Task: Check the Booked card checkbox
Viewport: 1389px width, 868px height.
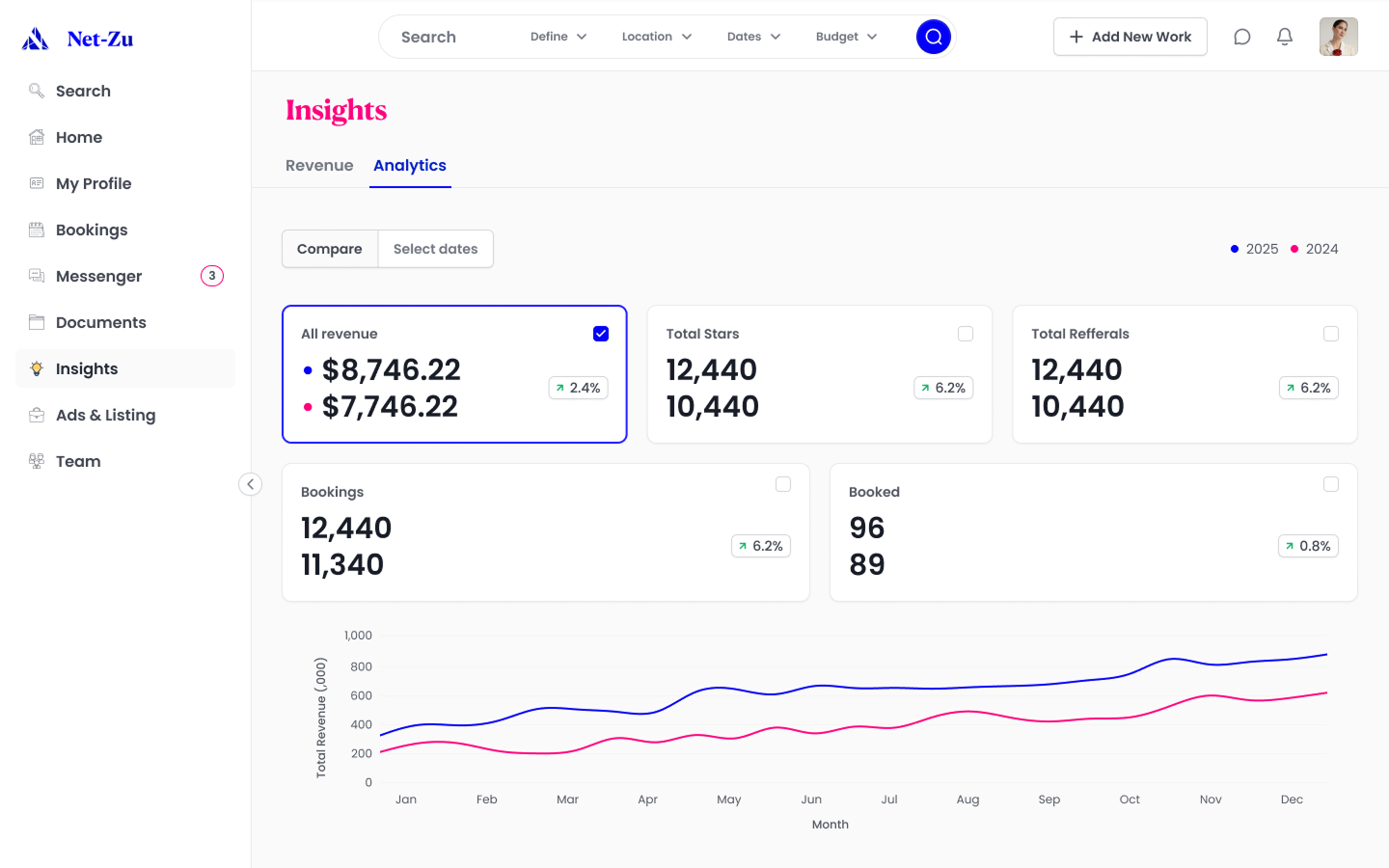Action: [x=1331, y=484]
